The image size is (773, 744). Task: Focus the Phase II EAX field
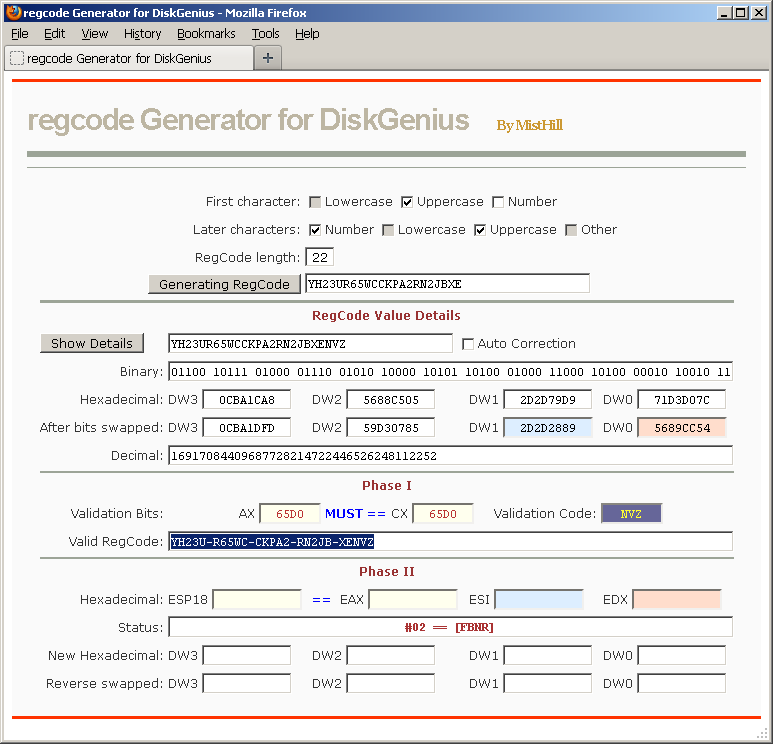[x=413, y=600]
